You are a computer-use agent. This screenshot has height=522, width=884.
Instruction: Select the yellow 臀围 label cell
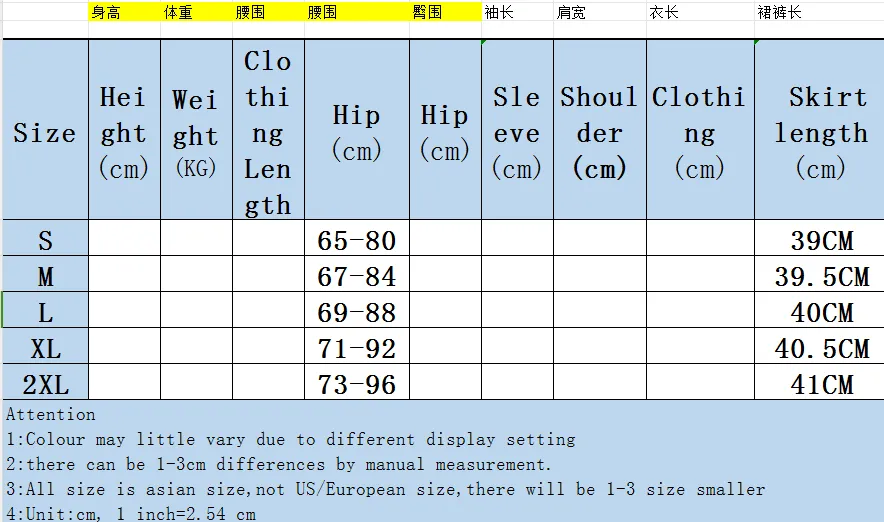point(427,13)
